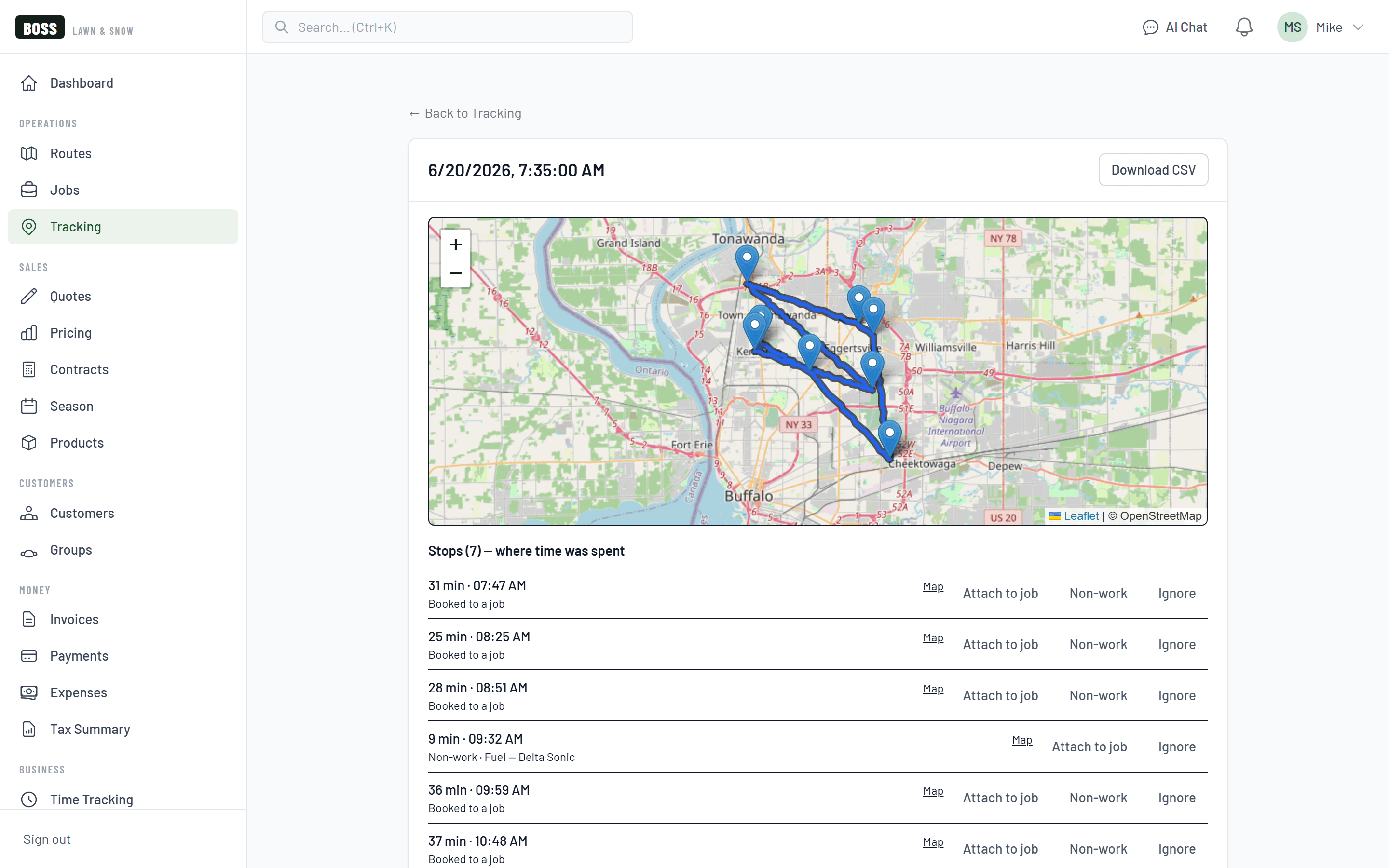Viewport: 1389px width, 868px height.
Task: Click 'Non-work · Fuel — Delta Sonic' text
Action: point(501,757)
